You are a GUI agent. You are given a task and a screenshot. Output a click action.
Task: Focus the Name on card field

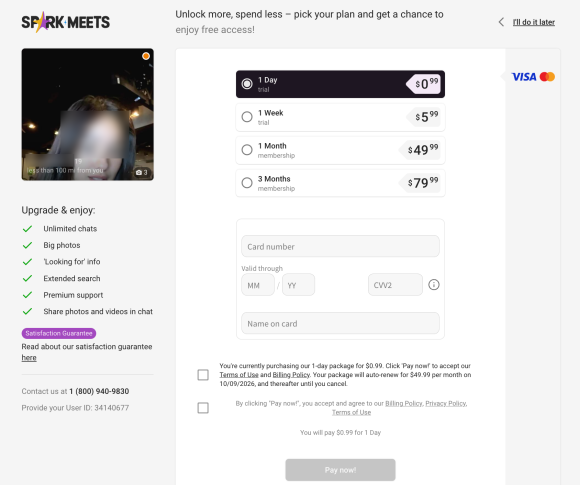[x=340, y=323]
